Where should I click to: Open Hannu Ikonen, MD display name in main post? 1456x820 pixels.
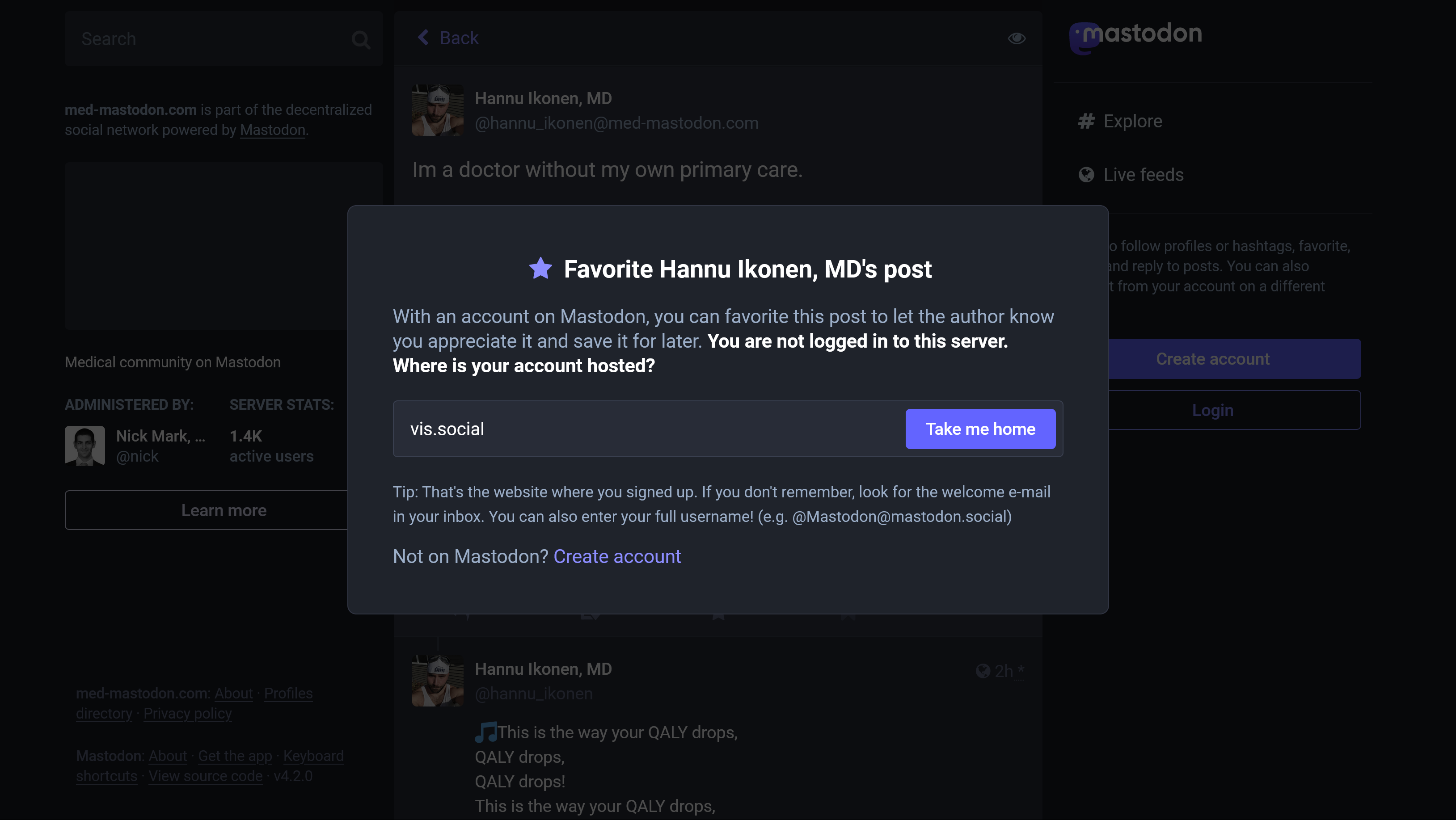click(x=543, y=98)
